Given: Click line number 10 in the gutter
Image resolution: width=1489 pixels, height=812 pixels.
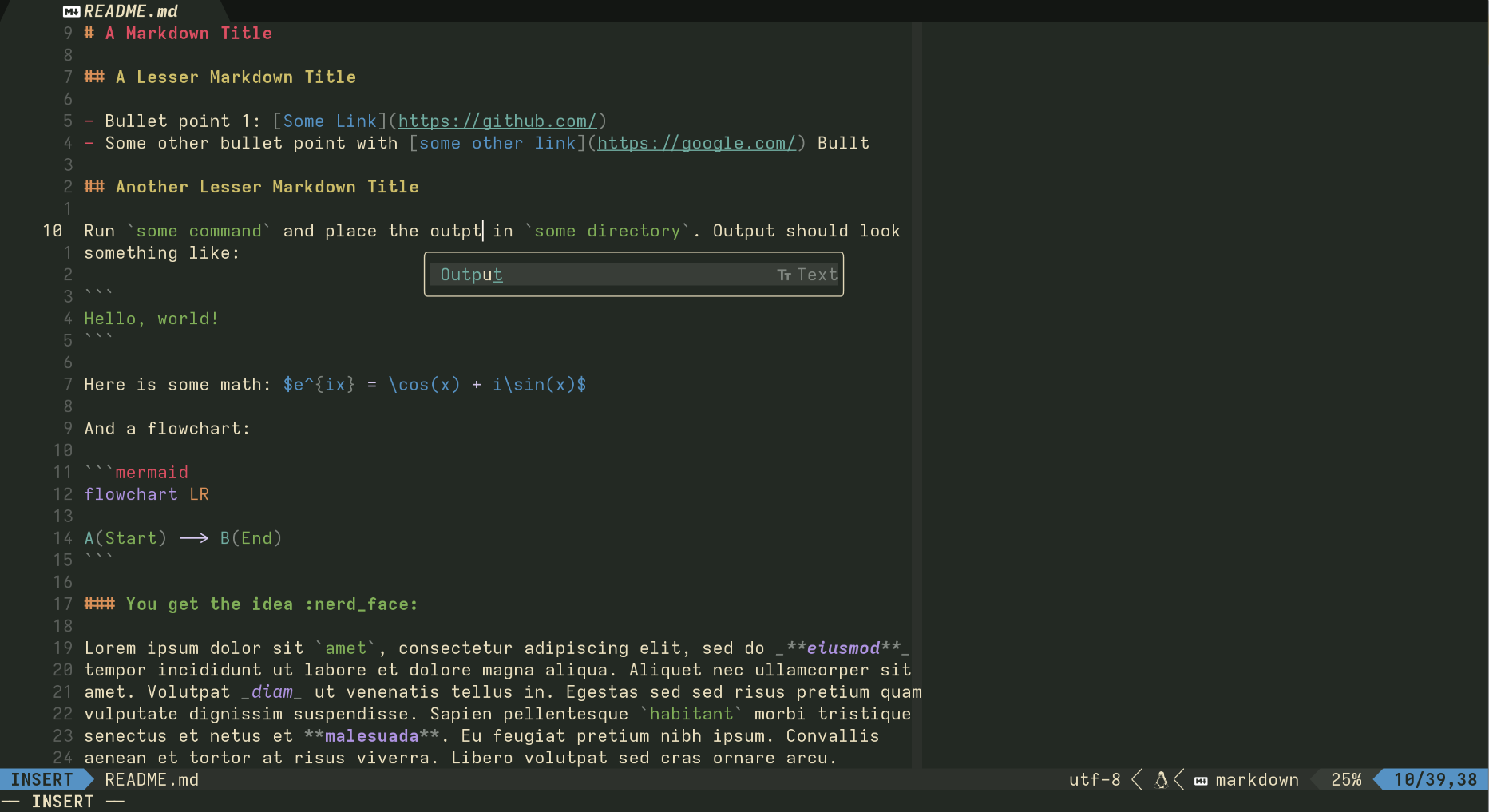Looking at the screenshot, I should [x=53, y=231].
